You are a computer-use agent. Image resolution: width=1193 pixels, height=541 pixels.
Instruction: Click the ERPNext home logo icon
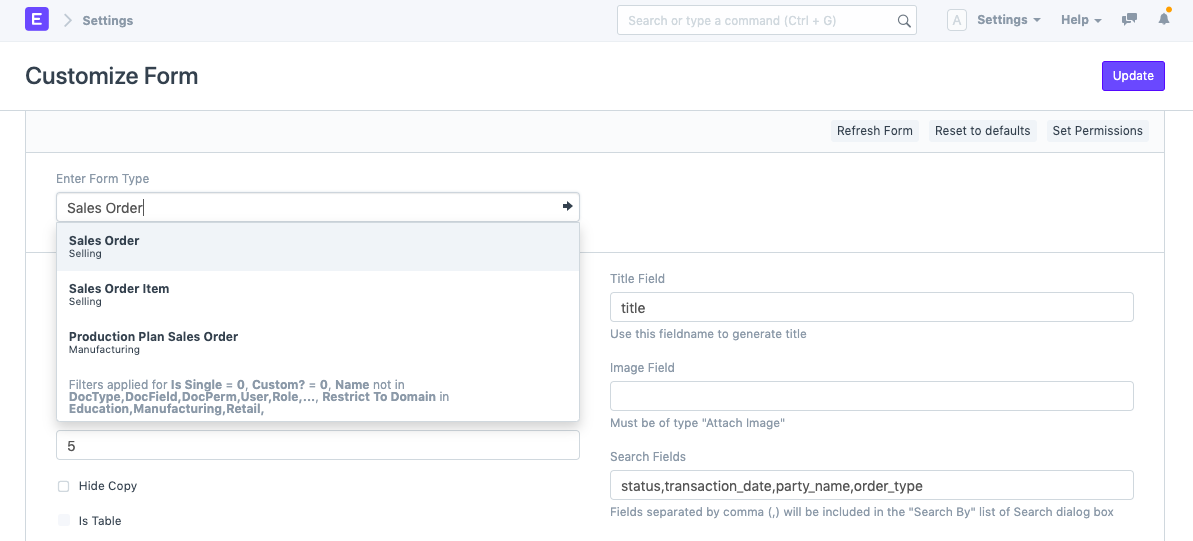coord(37,20)
